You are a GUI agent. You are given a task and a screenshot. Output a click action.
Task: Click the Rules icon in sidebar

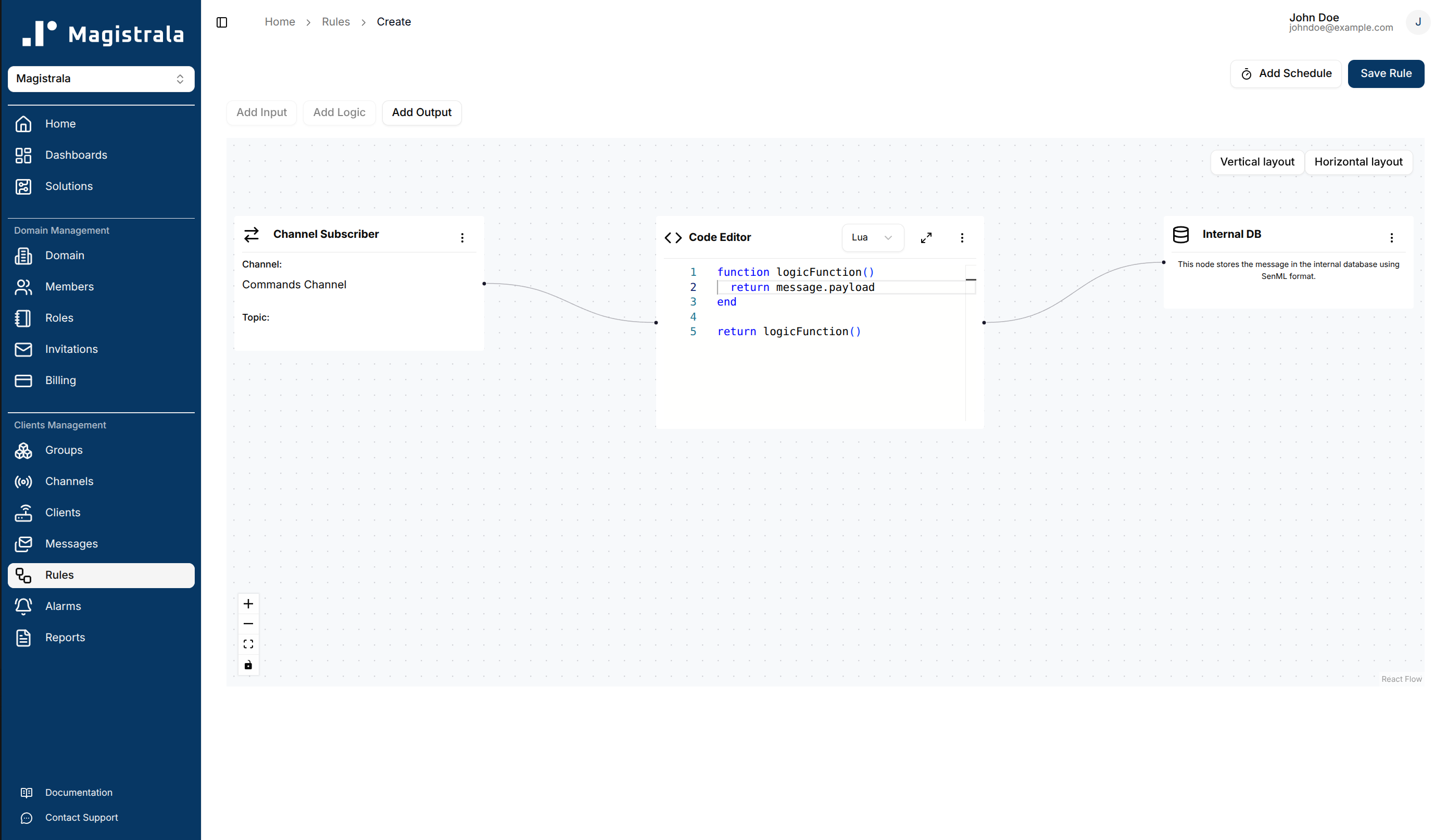coord(23,576)
